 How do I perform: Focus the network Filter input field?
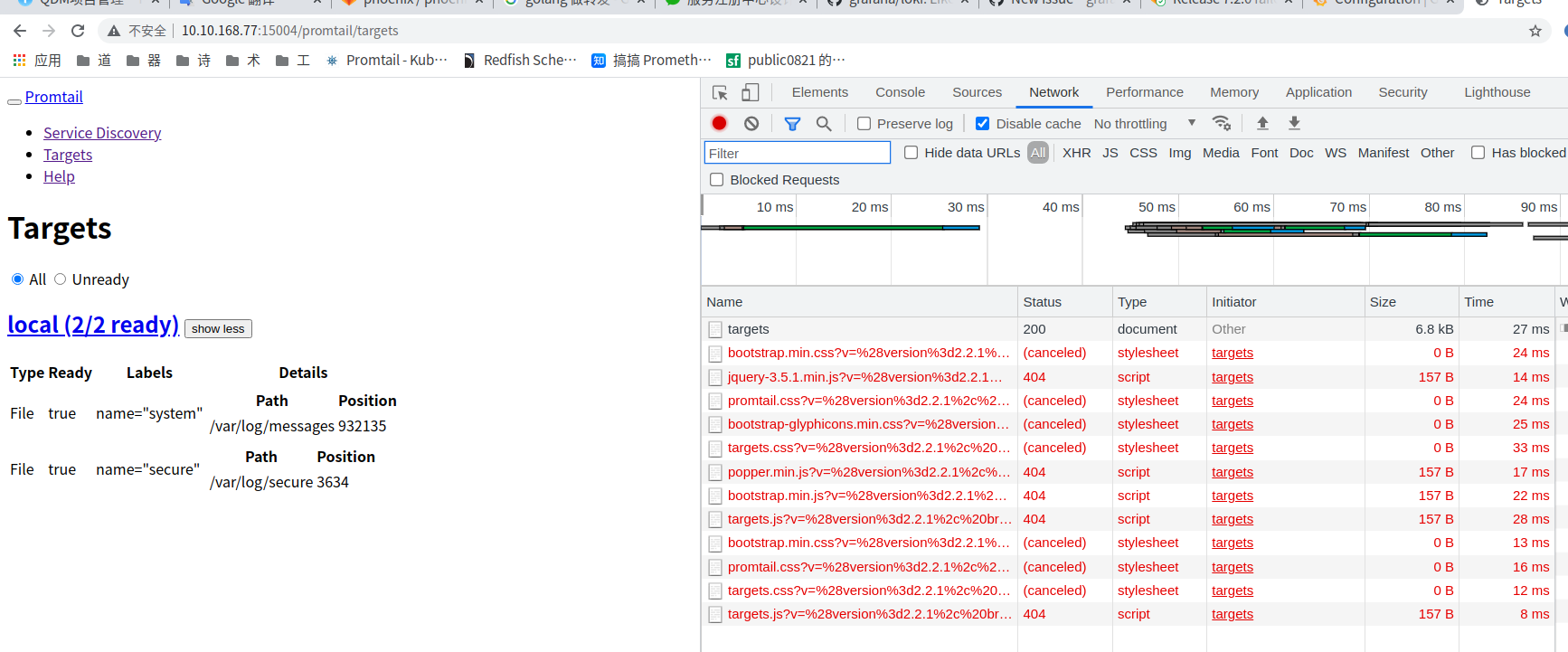pyautogui.click(x=798, y=153)
